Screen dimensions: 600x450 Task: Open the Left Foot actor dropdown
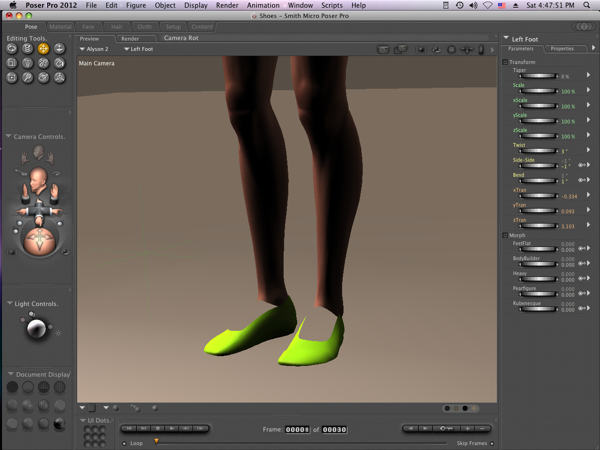[138, 48]
